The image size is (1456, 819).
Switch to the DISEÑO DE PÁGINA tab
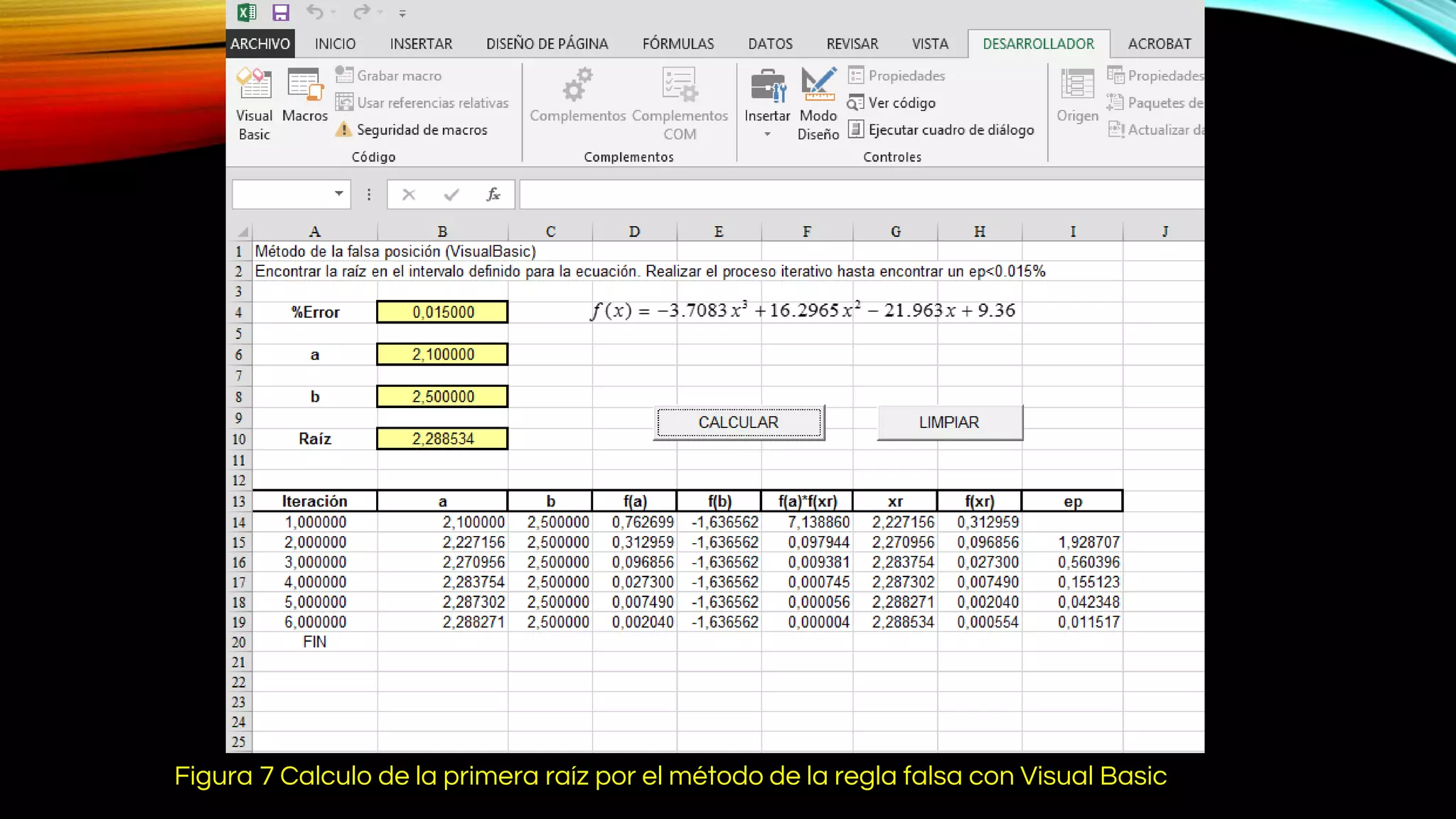point(547,43)
